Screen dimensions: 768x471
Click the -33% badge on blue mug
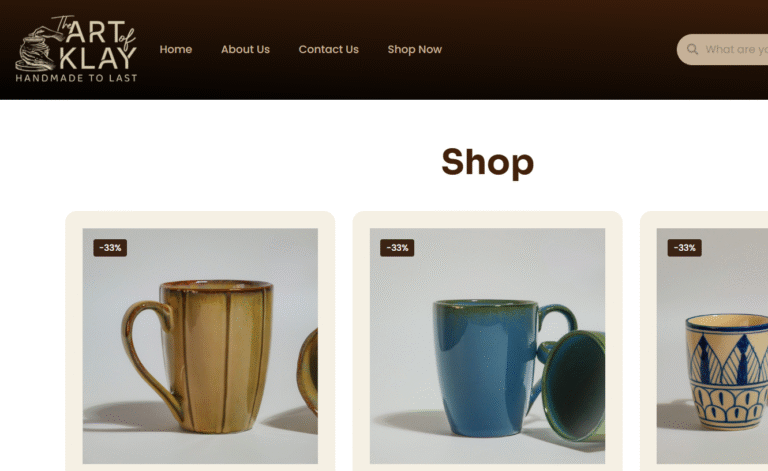pos(397,248)
